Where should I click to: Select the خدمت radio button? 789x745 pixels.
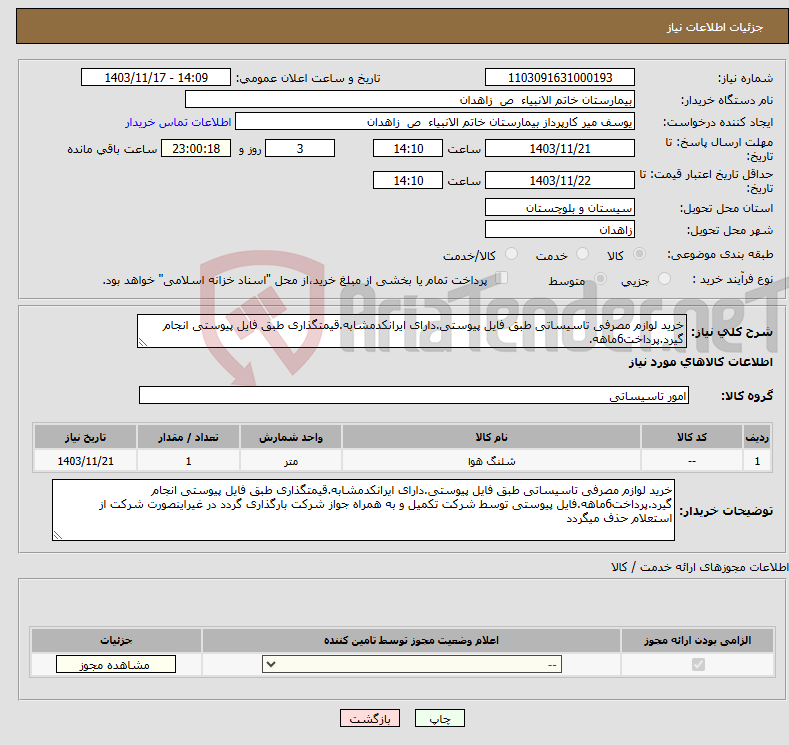point(582,254)
